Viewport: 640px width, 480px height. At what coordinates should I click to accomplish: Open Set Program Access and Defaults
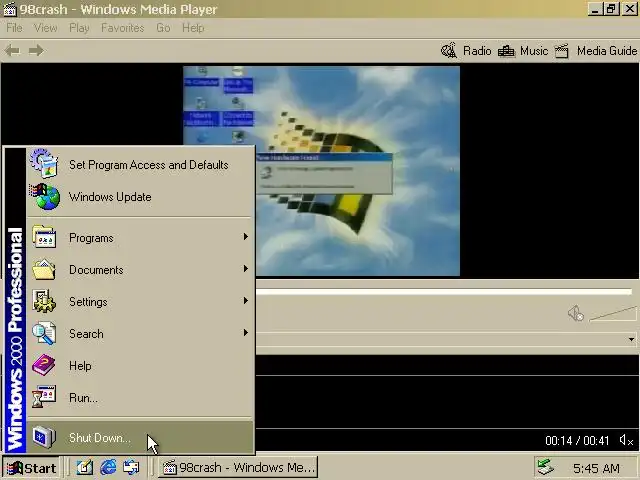click(140, 164)
